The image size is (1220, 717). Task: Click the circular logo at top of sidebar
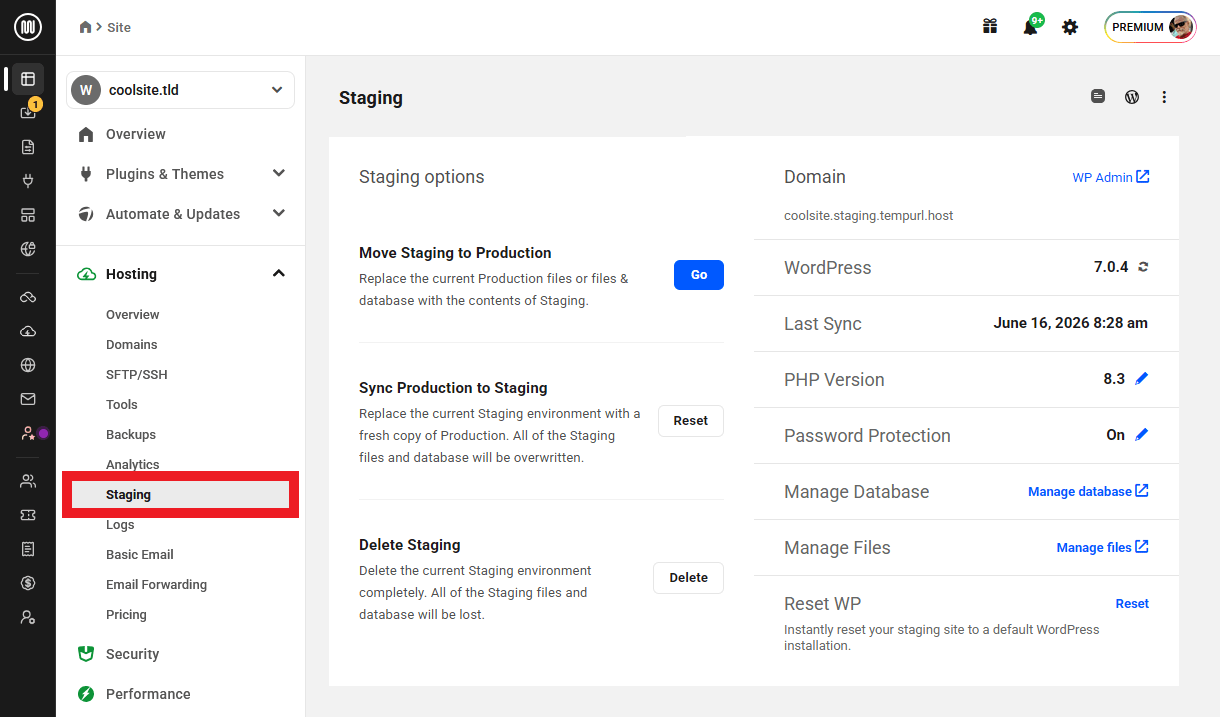click(x=28, y=27)
